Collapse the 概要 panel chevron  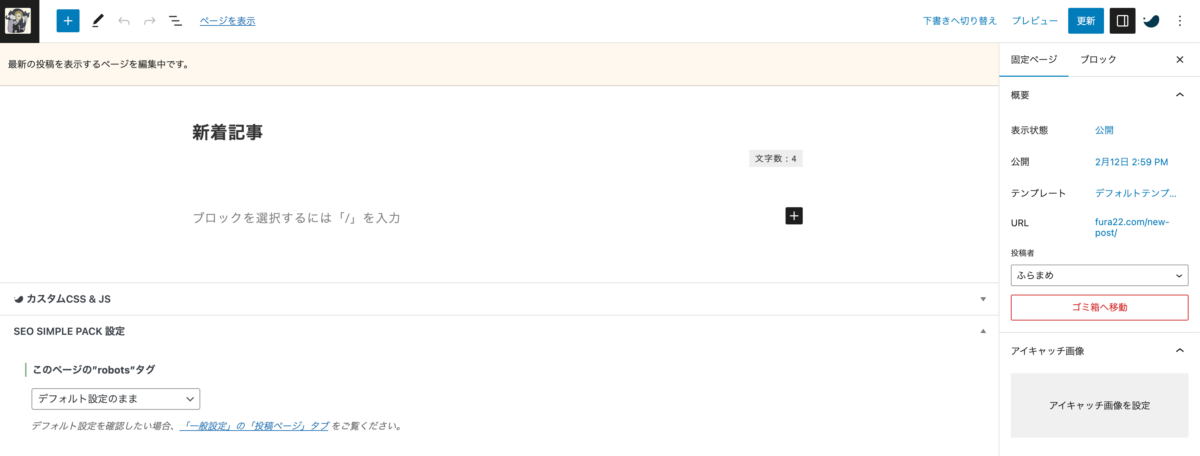click(1179, 95)
